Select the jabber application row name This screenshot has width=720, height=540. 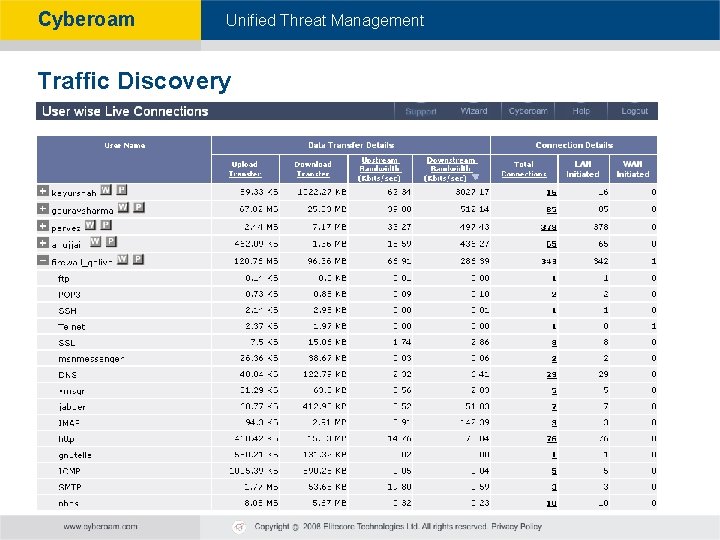72,407
